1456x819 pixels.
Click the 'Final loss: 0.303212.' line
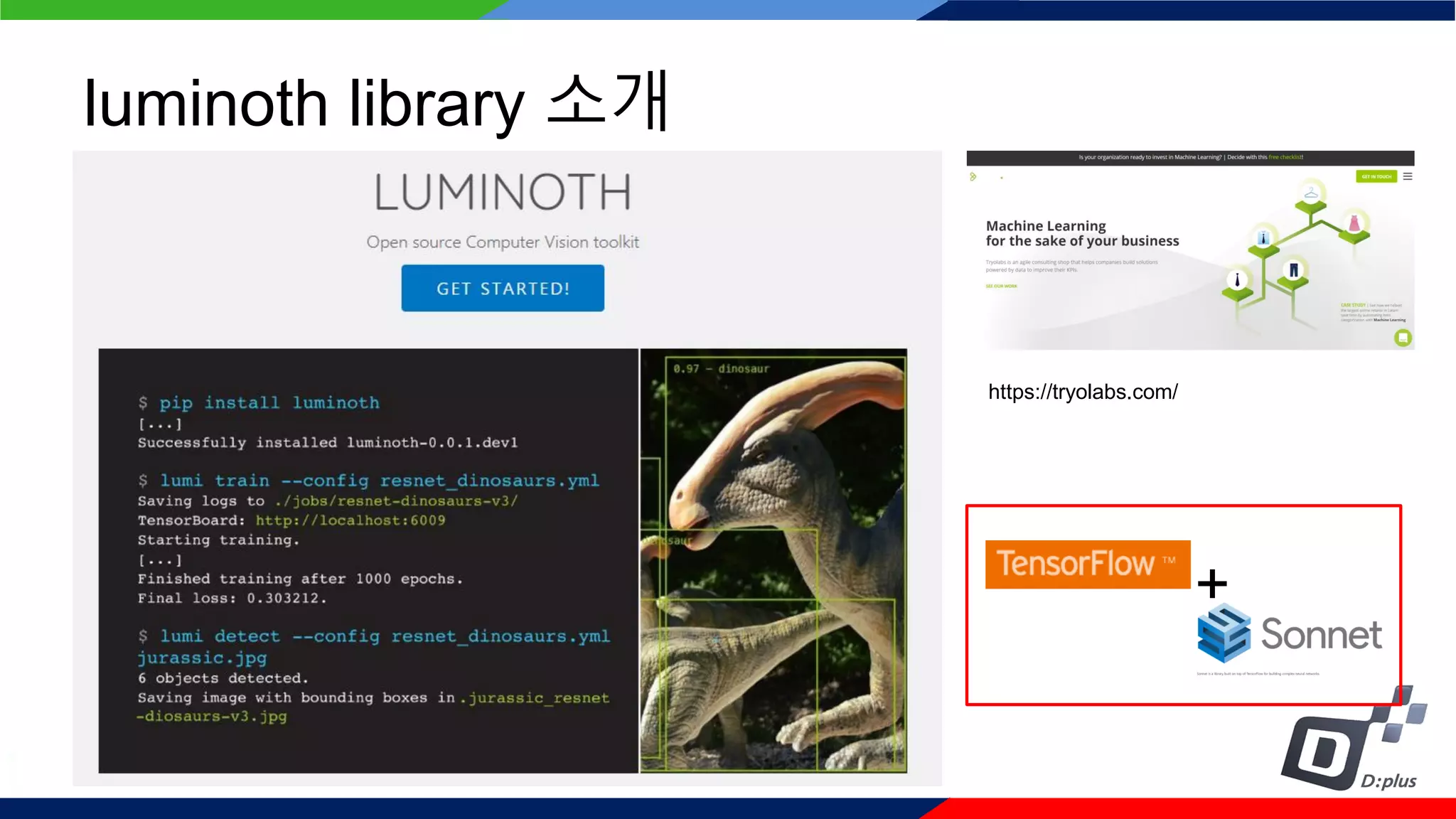[x=232, y=598]
